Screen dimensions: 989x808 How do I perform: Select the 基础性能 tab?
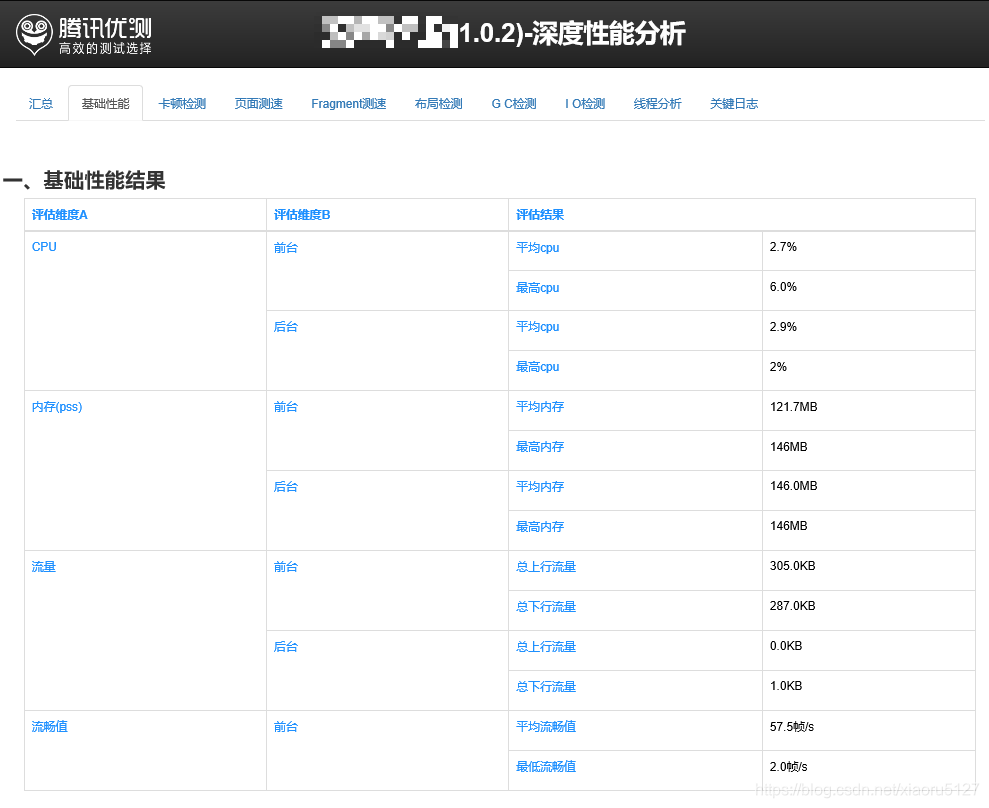[105, 103]
